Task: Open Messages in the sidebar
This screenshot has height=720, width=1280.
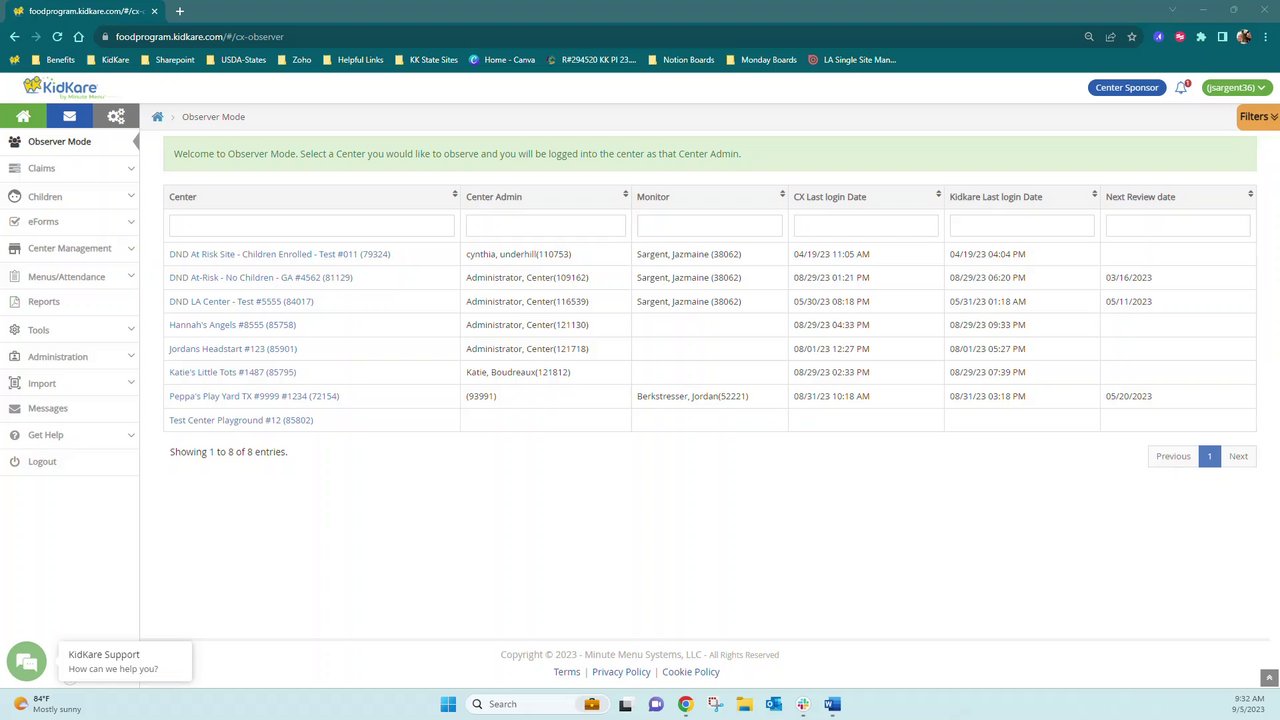Action: pyautogui.click(x=70, y=409)
